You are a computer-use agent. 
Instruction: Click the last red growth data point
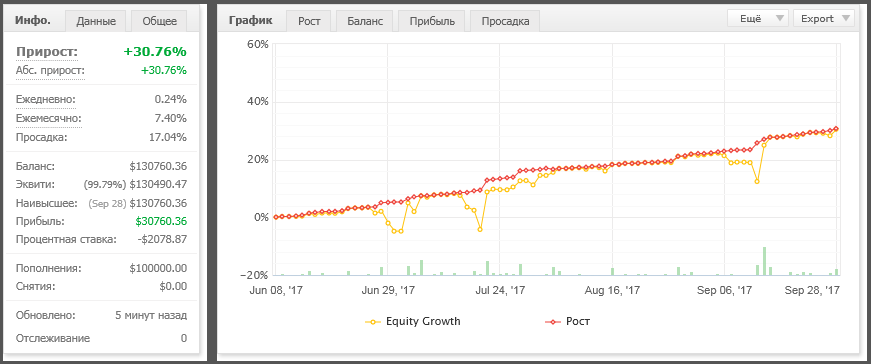[x=836, y=129]
